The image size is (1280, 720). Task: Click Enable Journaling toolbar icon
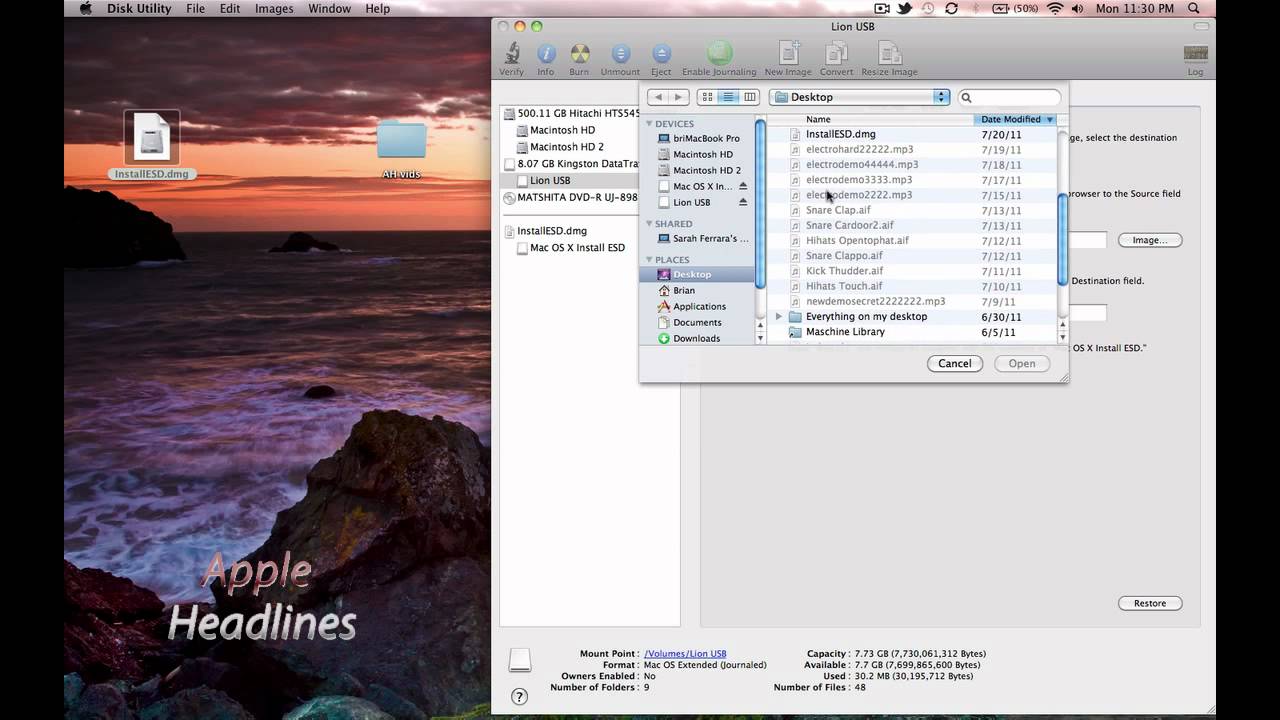719,59
